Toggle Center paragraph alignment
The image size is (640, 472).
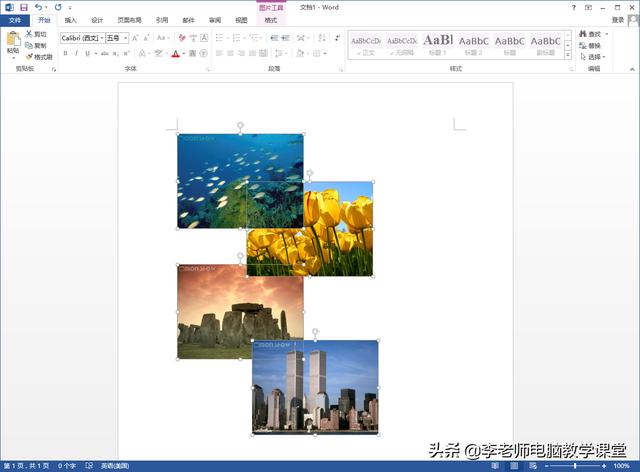(x=231, y=53)
